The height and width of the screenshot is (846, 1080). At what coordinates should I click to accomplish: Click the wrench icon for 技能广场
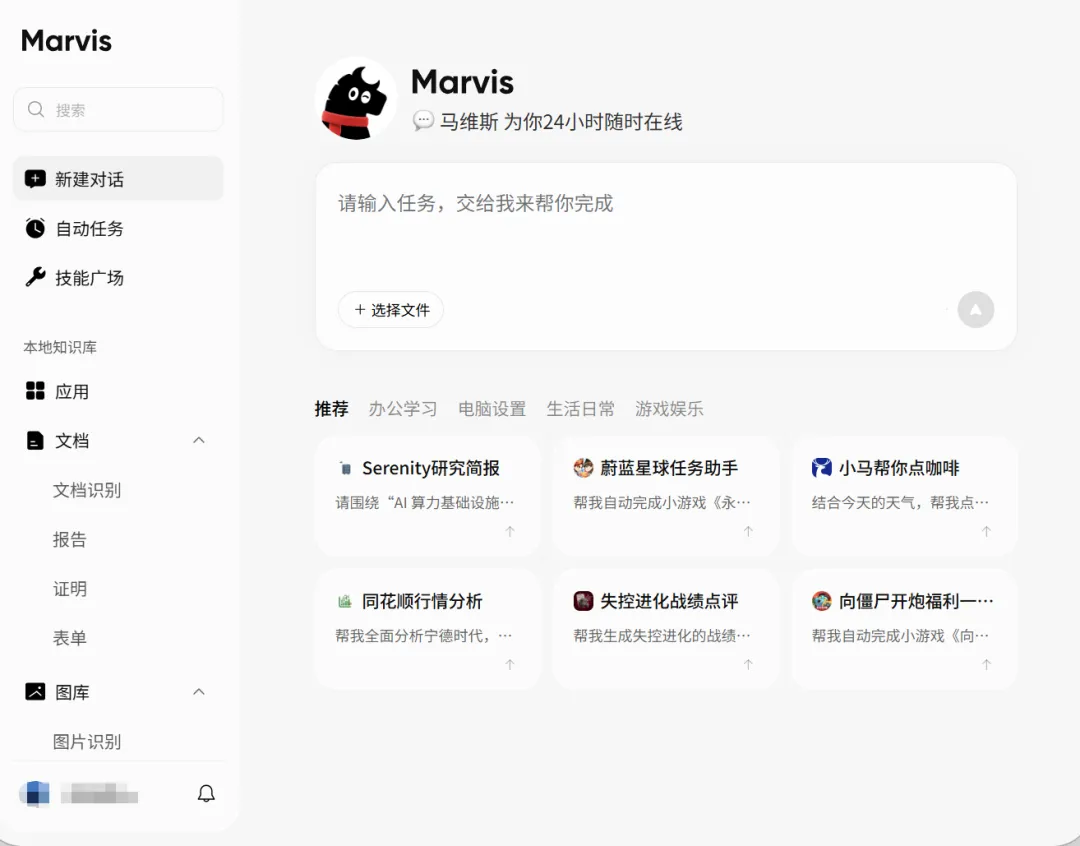click(35, 277)
